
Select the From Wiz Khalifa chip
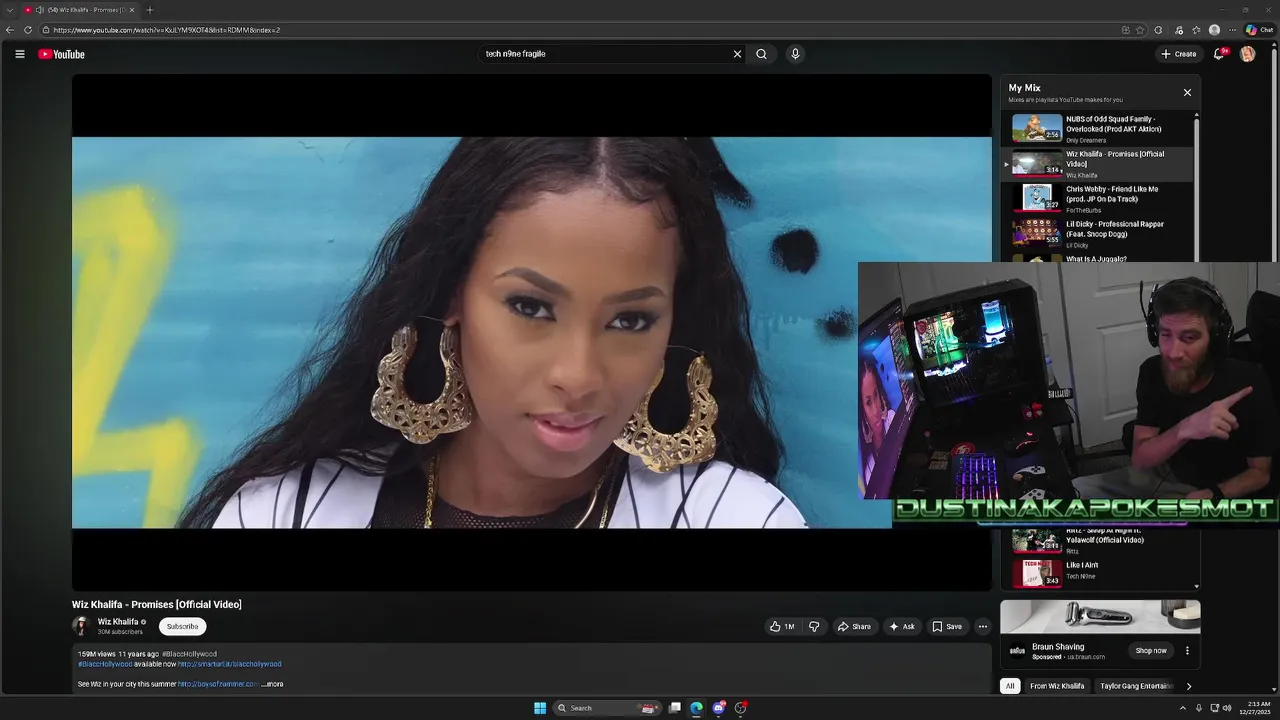pos(1057,686)
